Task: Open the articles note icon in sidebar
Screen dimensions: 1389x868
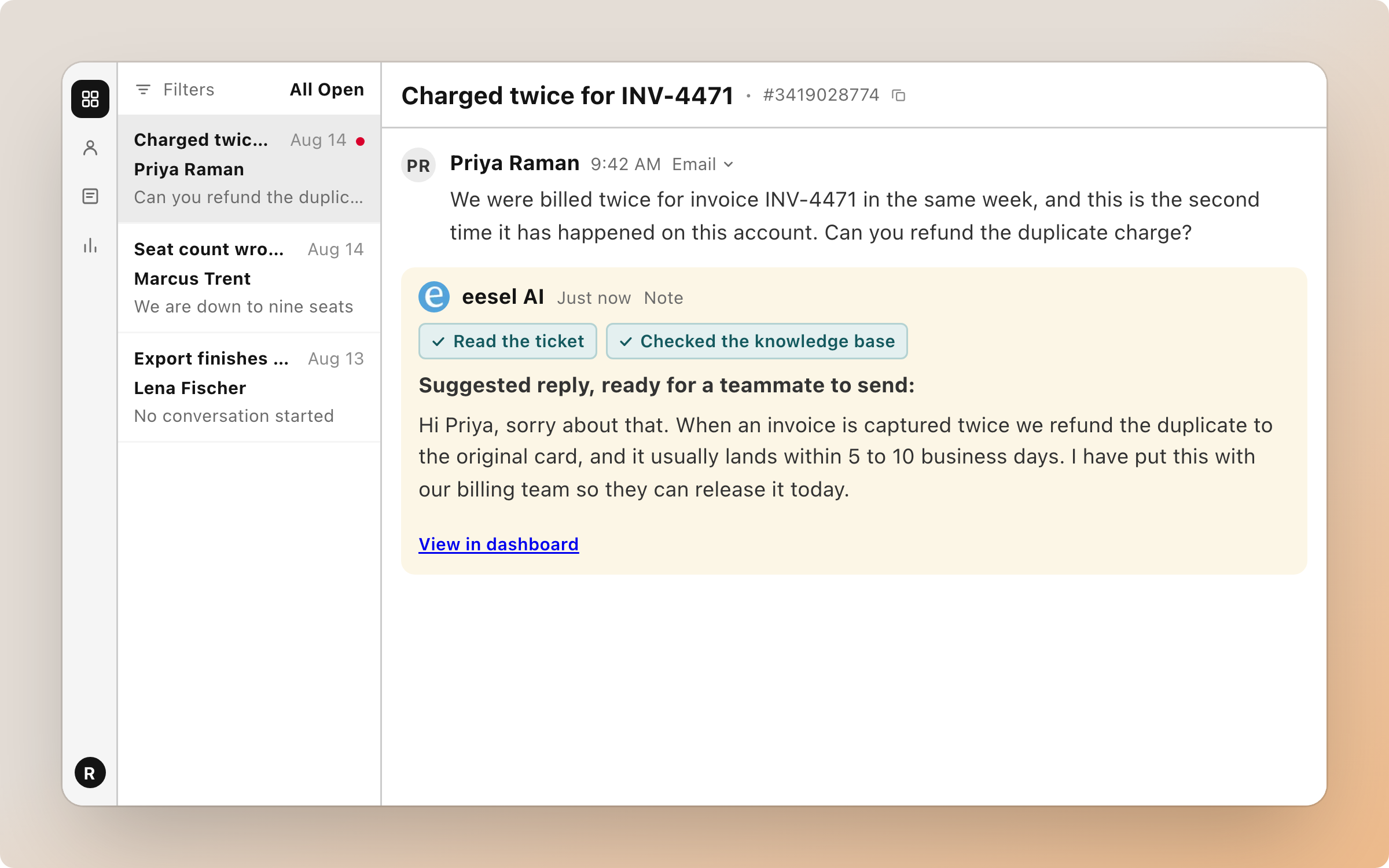Action: [90, 196]
